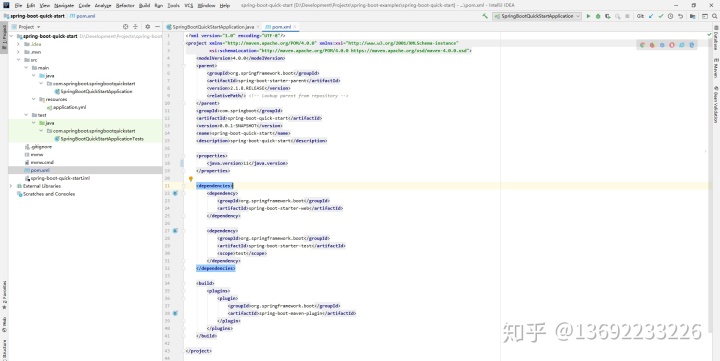
Task: Open pom.xml in Opera browser icon
Action: 672,45
